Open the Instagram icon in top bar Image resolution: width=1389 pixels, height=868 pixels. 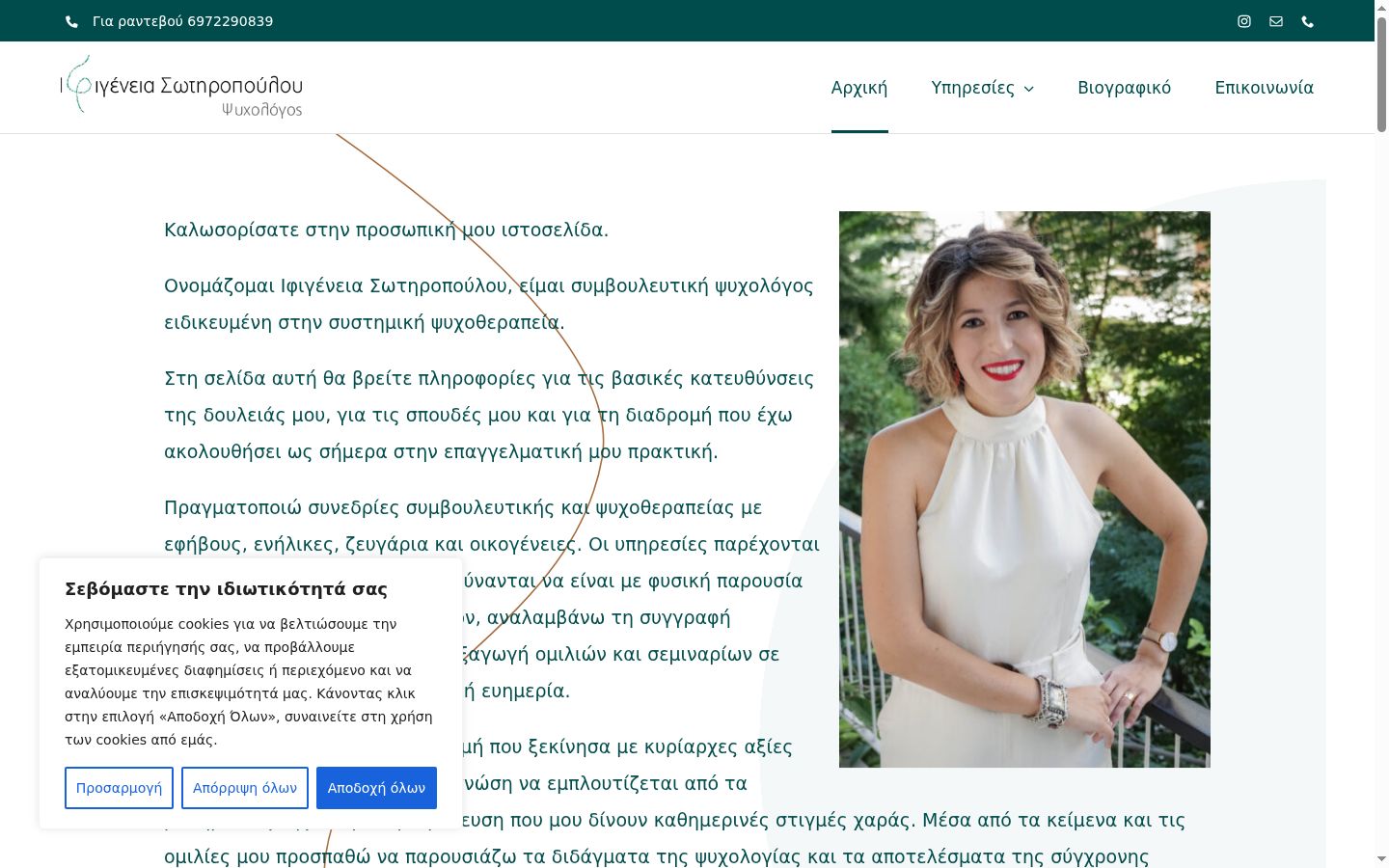[1244, 21]
